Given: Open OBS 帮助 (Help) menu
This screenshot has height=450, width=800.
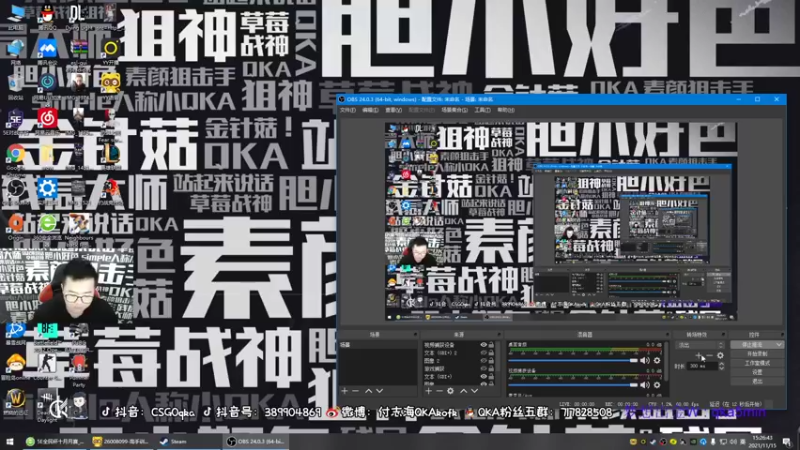Looking at the screenshot, I should tap(506, 110).
